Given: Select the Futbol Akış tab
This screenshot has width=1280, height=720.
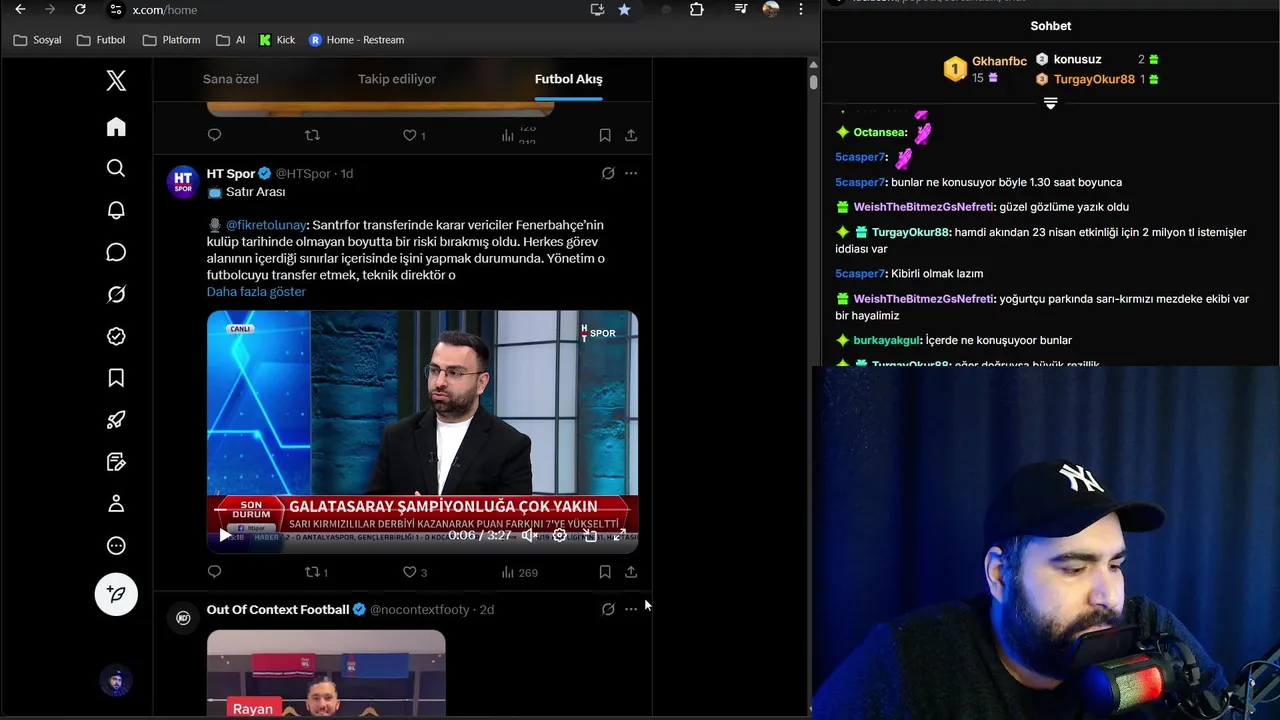Looking at the screenshot, I should click(568, 79).
